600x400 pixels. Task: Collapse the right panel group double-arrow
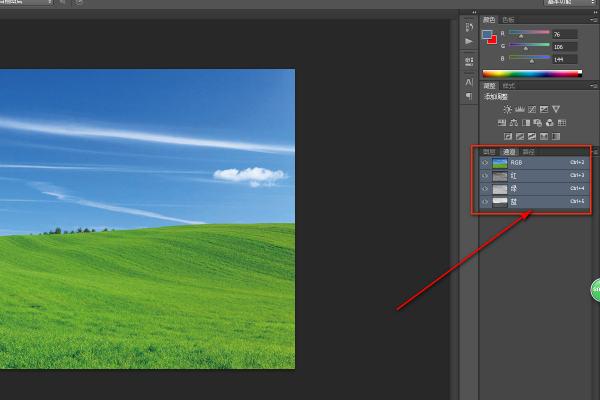595,12
